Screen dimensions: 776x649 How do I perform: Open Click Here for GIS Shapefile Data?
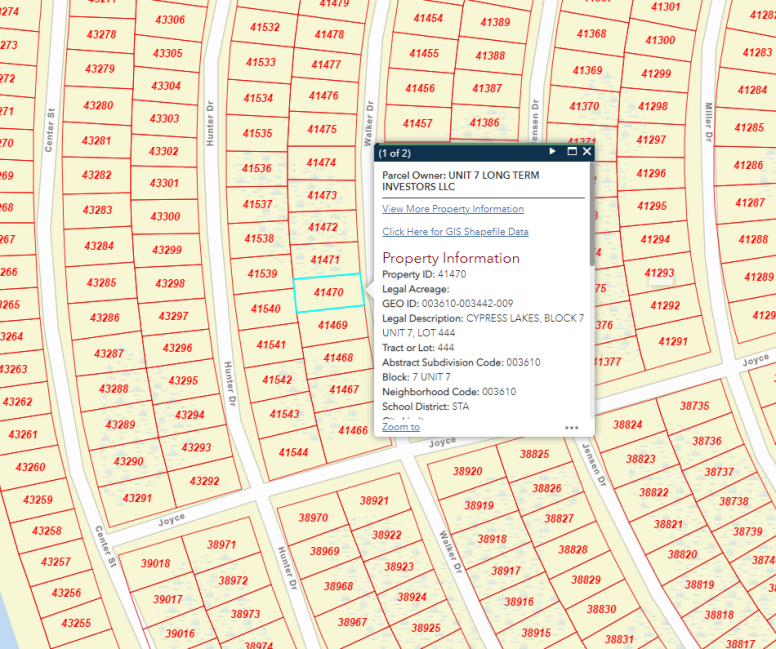coord(455,232)
